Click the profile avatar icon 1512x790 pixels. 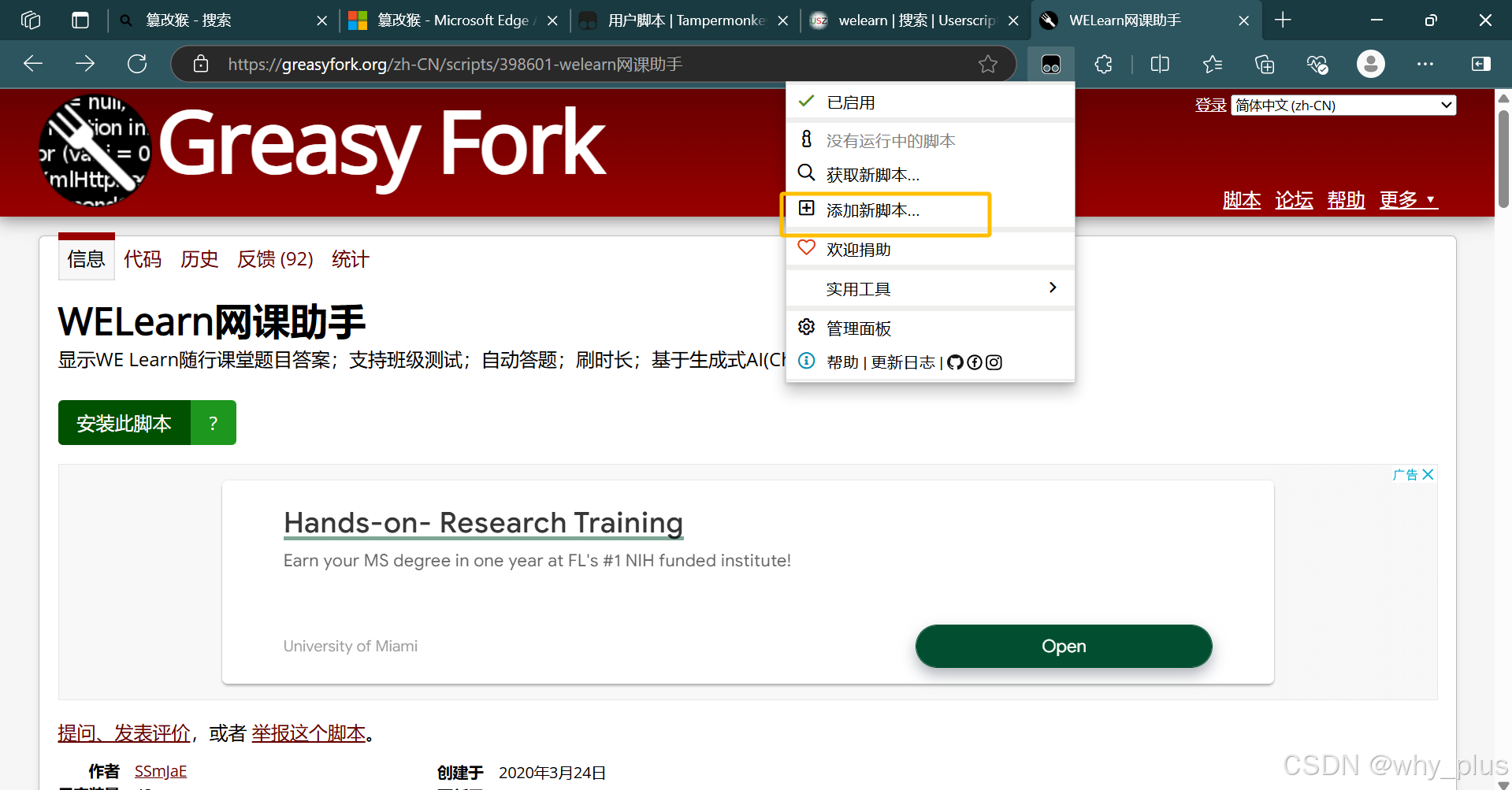[x=1370, y=64]
